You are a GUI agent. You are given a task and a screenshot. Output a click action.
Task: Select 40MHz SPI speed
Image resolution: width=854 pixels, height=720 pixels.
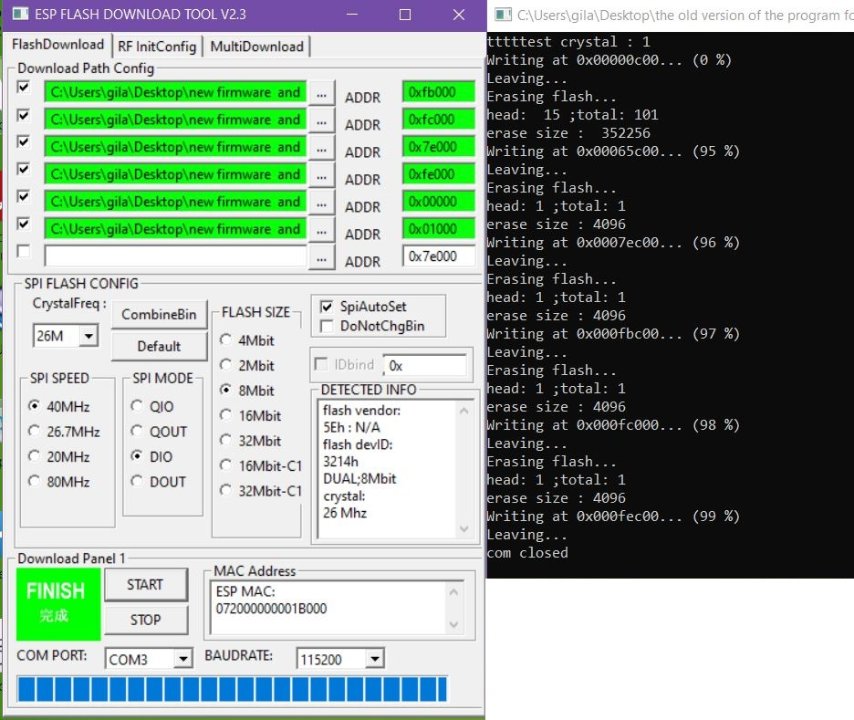pyautogui.click(x=59, y=406)
